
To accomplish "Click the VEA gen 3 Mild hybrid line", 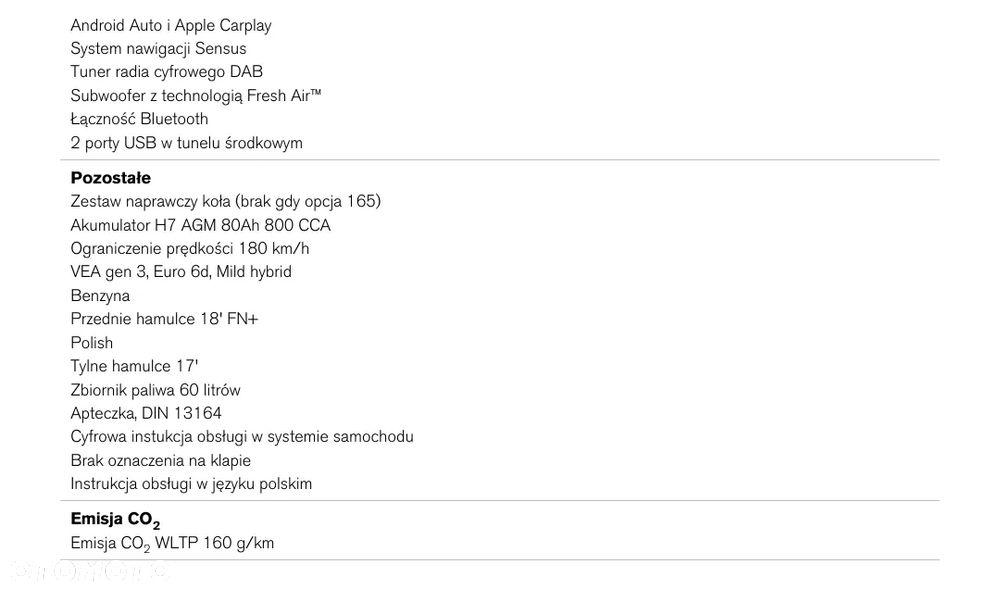I will [x=181, y=271].
